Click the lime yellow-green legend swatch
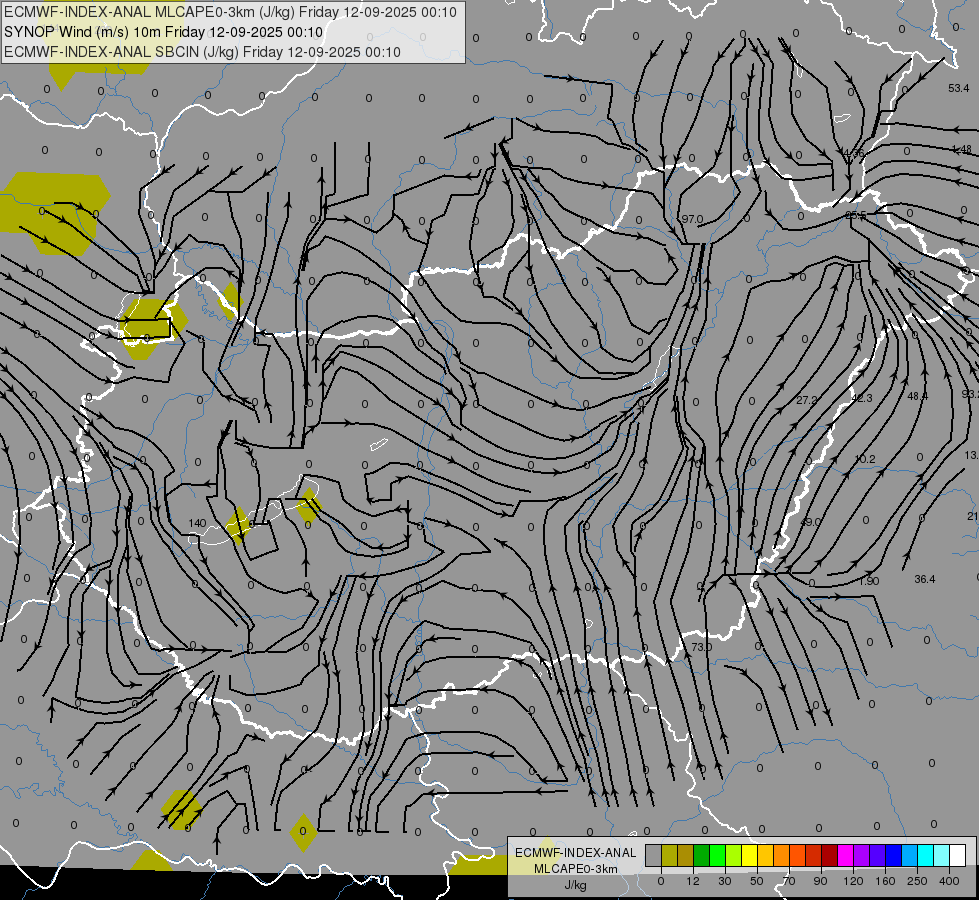This screenshot has height=900, width=979. click(x=734, y=855)
